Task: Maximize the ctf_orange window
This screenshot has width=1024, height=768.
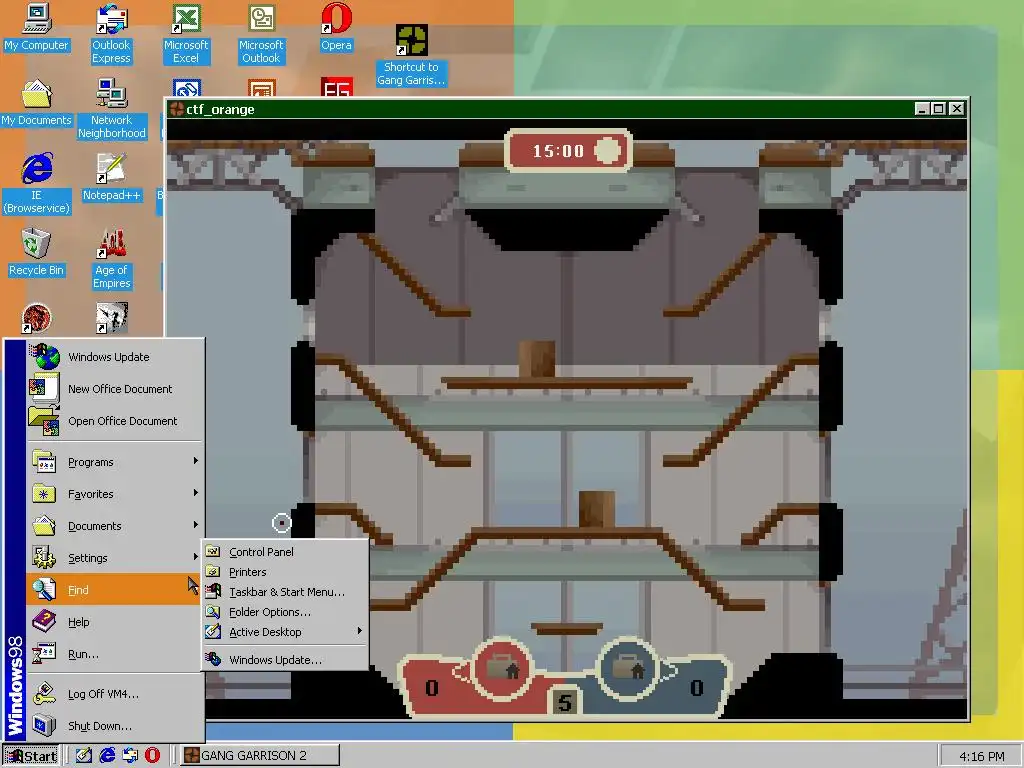Action: [938, 109]
